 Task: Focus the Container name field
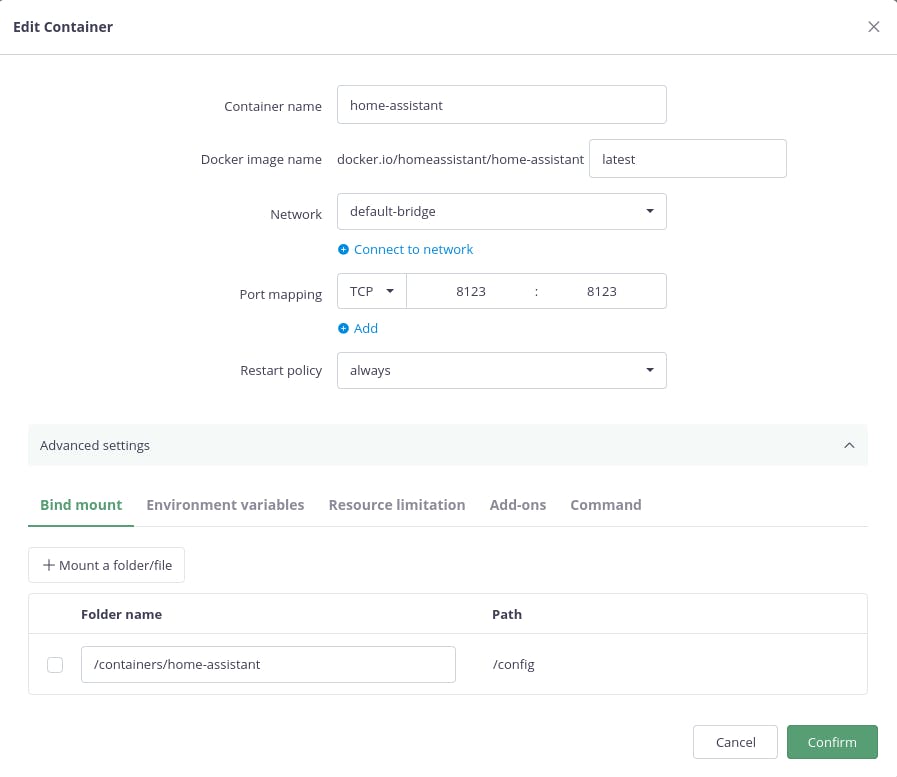tap(501, 105)
